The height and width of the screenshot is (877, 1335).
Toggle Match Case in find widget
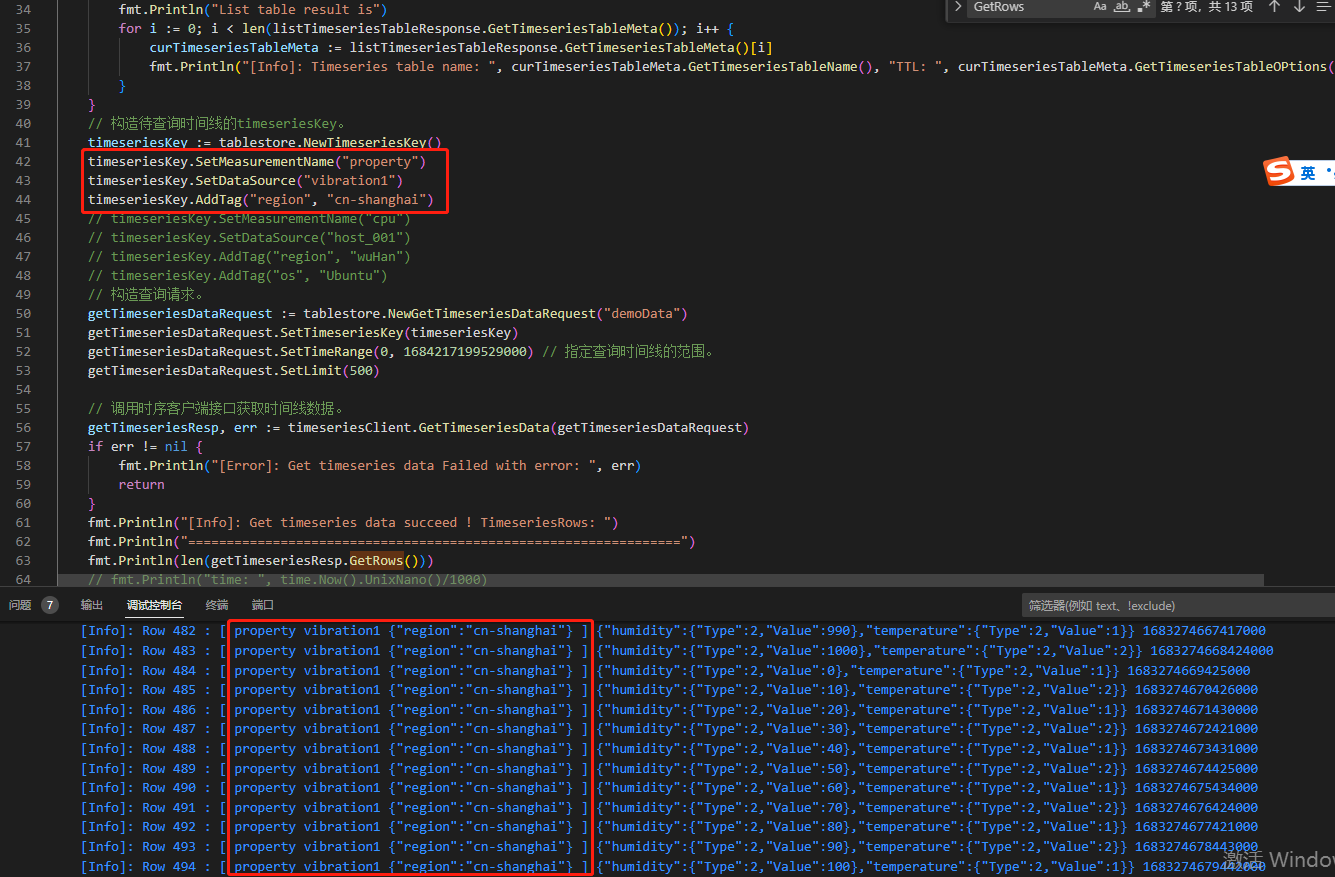point(1100,7)
